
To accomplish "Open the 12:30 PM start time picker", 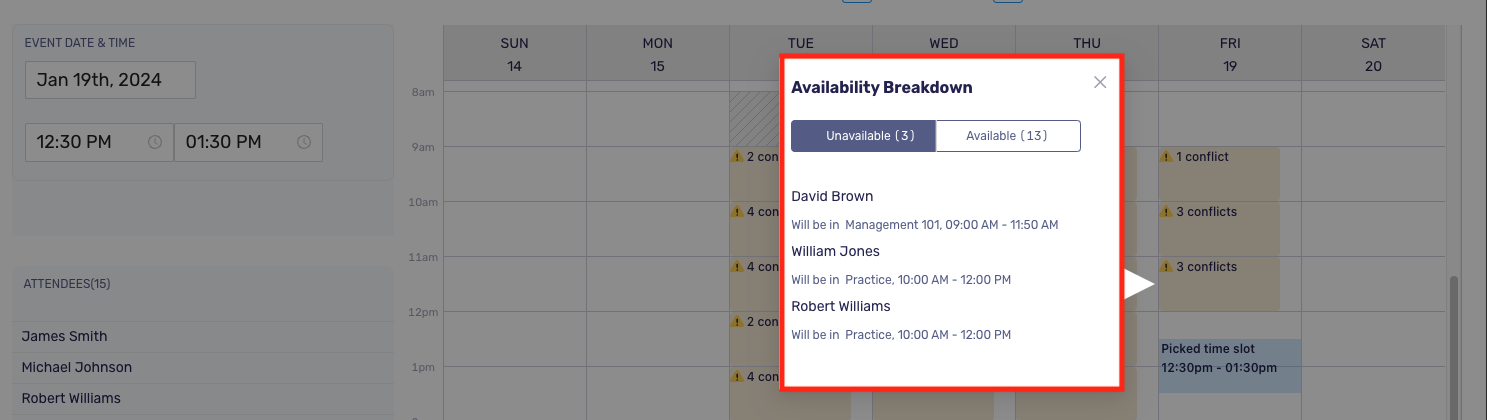I will click(99, 142).
